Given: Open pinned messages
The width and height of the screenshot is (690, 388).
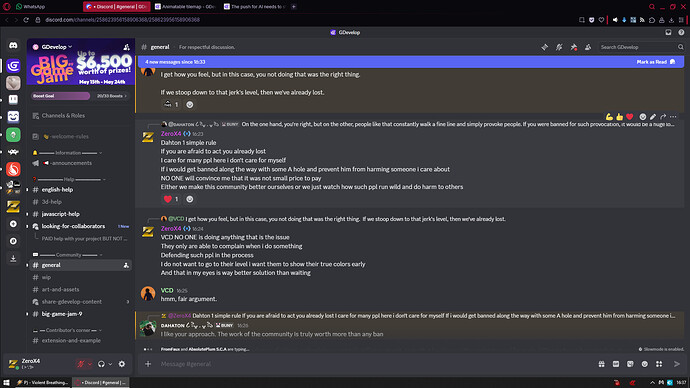Looking at the screenshot, I should pos(573,47).
